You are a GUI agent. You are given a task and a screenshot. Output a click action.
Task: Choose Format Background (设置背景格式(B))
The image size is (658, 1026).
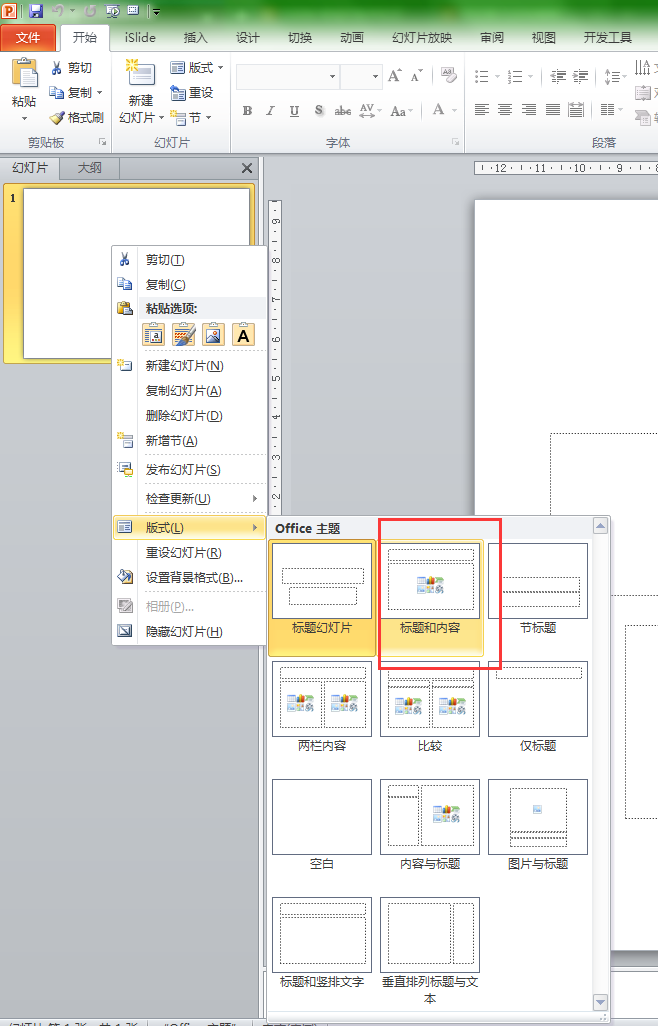click(190, 578)
